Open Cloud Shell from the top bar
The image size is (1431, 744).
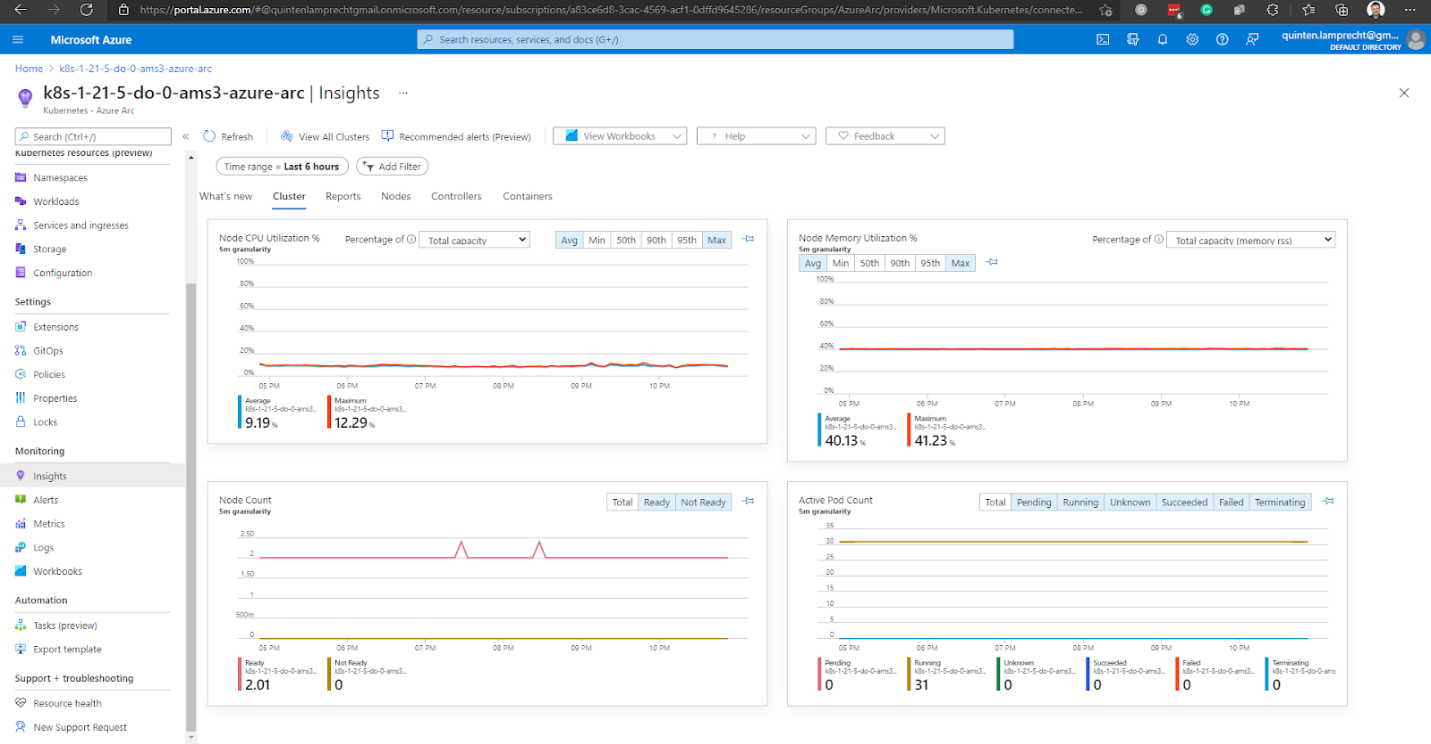click(1103, 40)
